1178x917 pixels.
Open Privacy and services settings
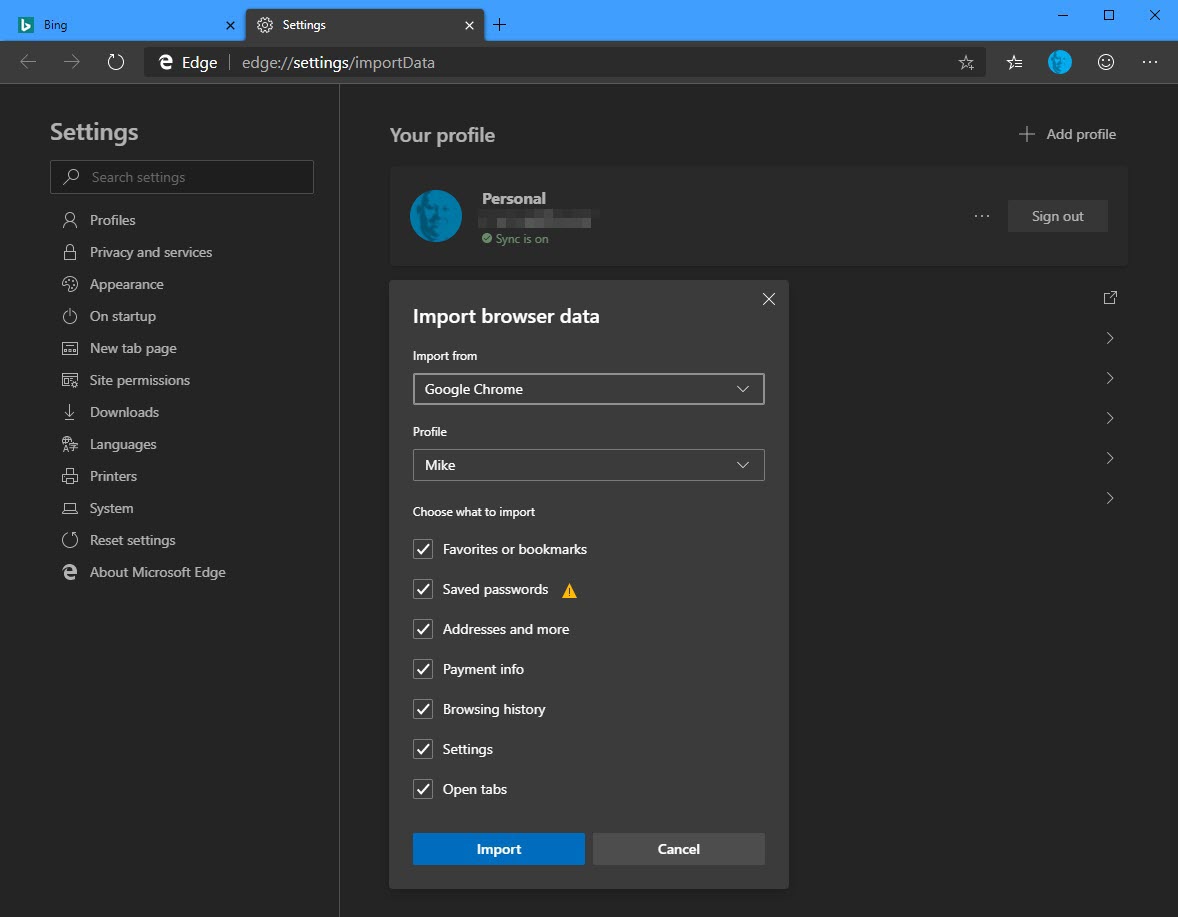(x=150, y=252)
